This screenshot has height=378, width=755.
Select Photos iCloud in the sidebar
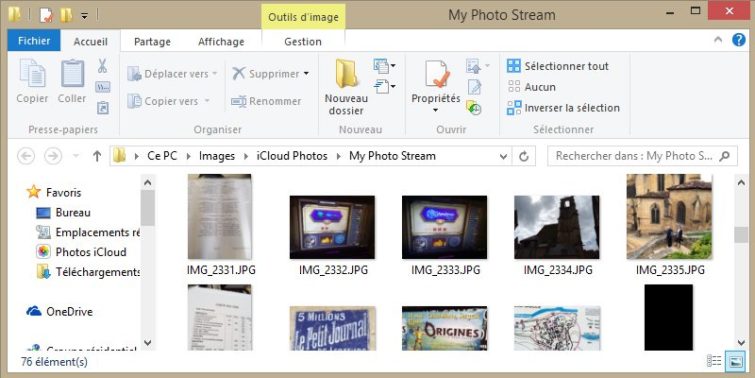coord(81,252)
